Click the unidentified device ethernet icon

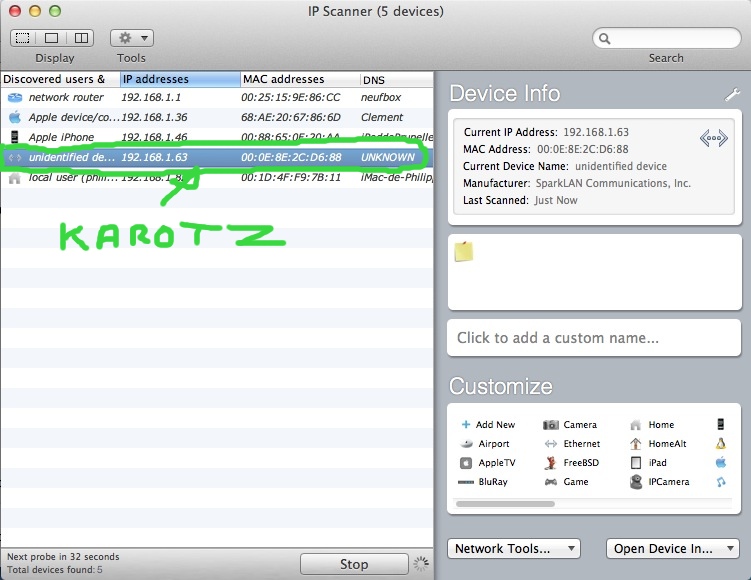point(15,157)
